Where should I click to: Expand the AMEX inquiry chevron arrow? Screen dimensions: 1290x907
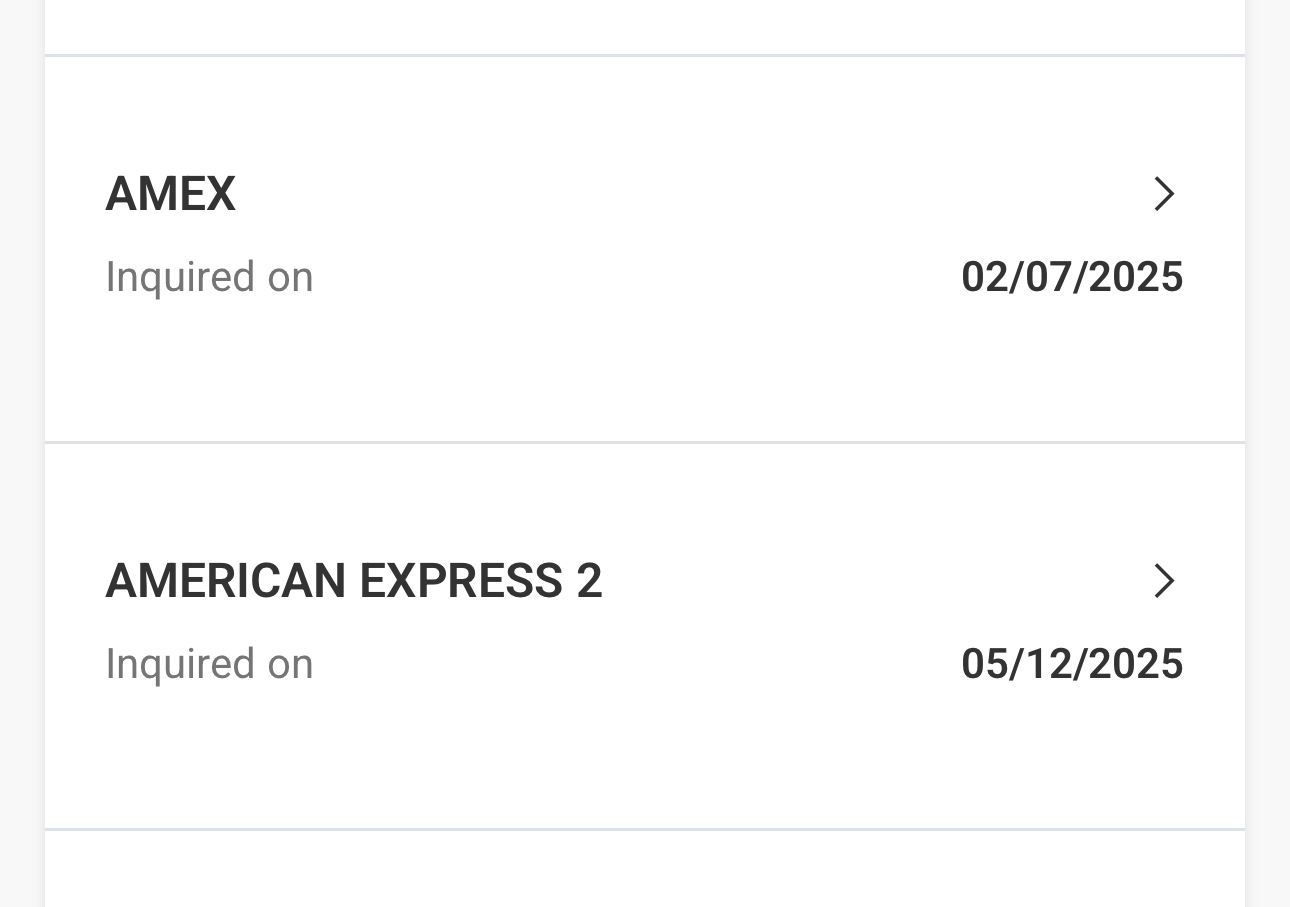pos(1164,194)
